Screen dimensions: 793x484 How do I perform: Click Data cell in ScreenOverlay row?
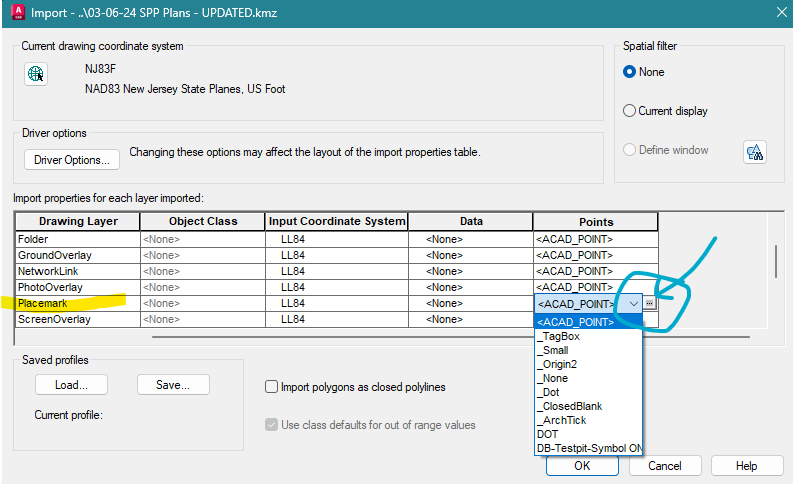(471, 320)
